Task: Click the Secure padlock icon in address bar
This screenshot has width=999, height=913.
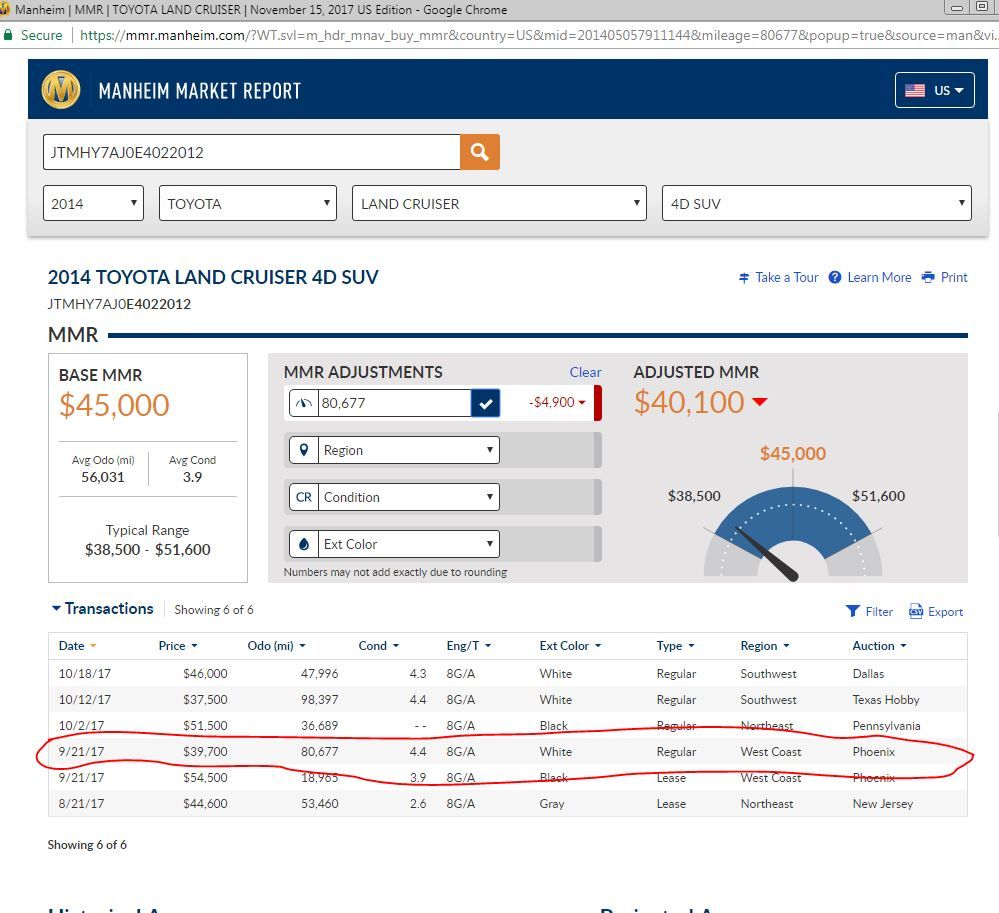Action: (x=8, y=35)
